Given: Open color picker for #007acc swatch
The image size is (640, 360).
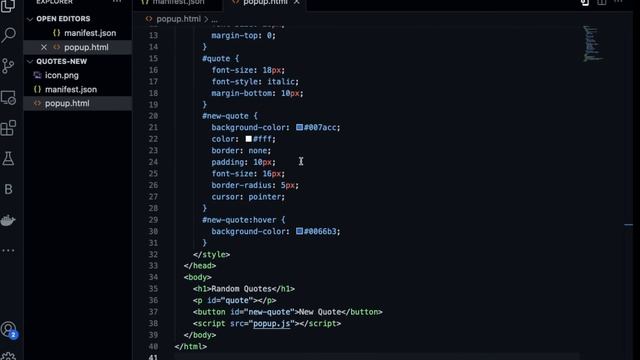Looking at the screenshot, I should [x=299, y=127].
